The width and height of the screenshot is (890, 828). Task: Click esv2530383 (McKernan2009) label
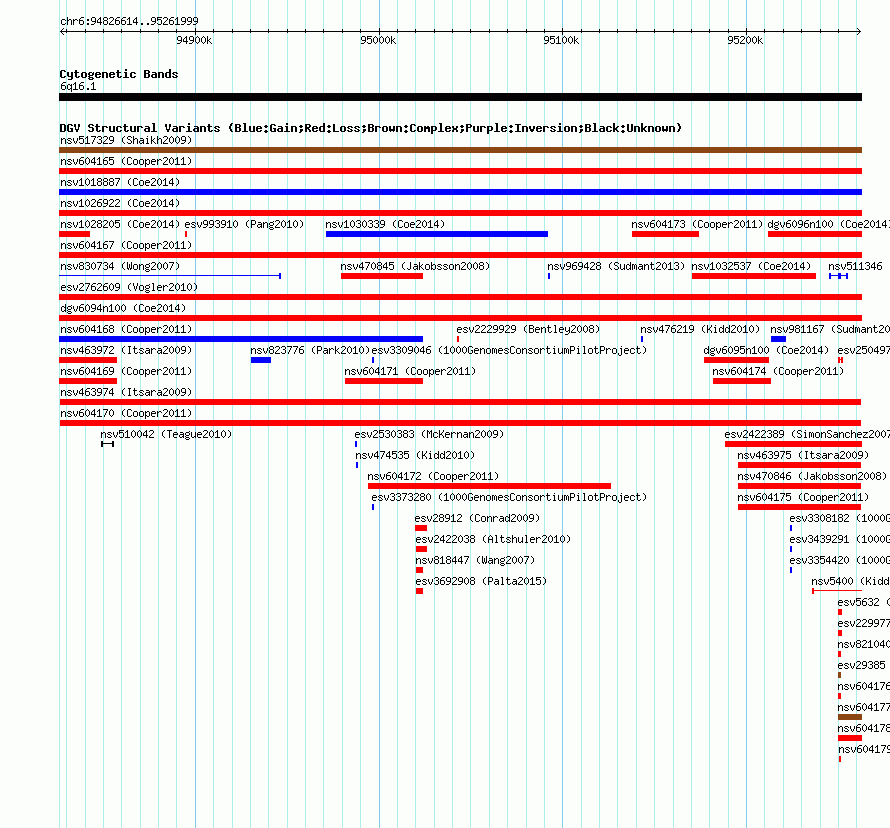tap(429, 434)
